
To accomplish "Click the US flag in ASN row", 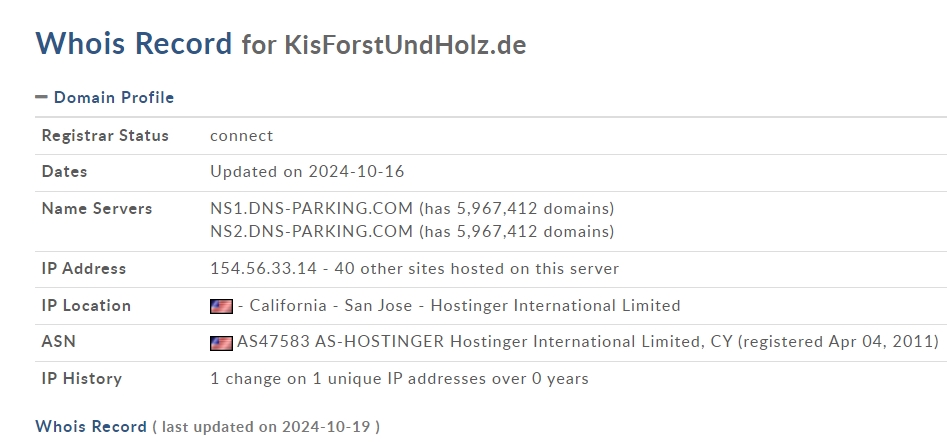I will tap(221, 343).
